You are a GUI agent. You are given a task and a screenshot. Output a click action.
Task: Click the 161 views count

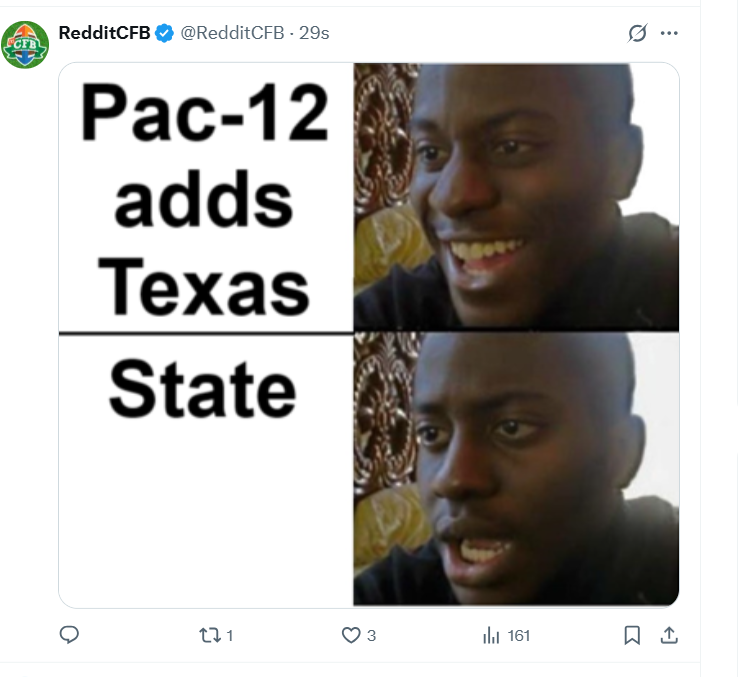[519, 636]
